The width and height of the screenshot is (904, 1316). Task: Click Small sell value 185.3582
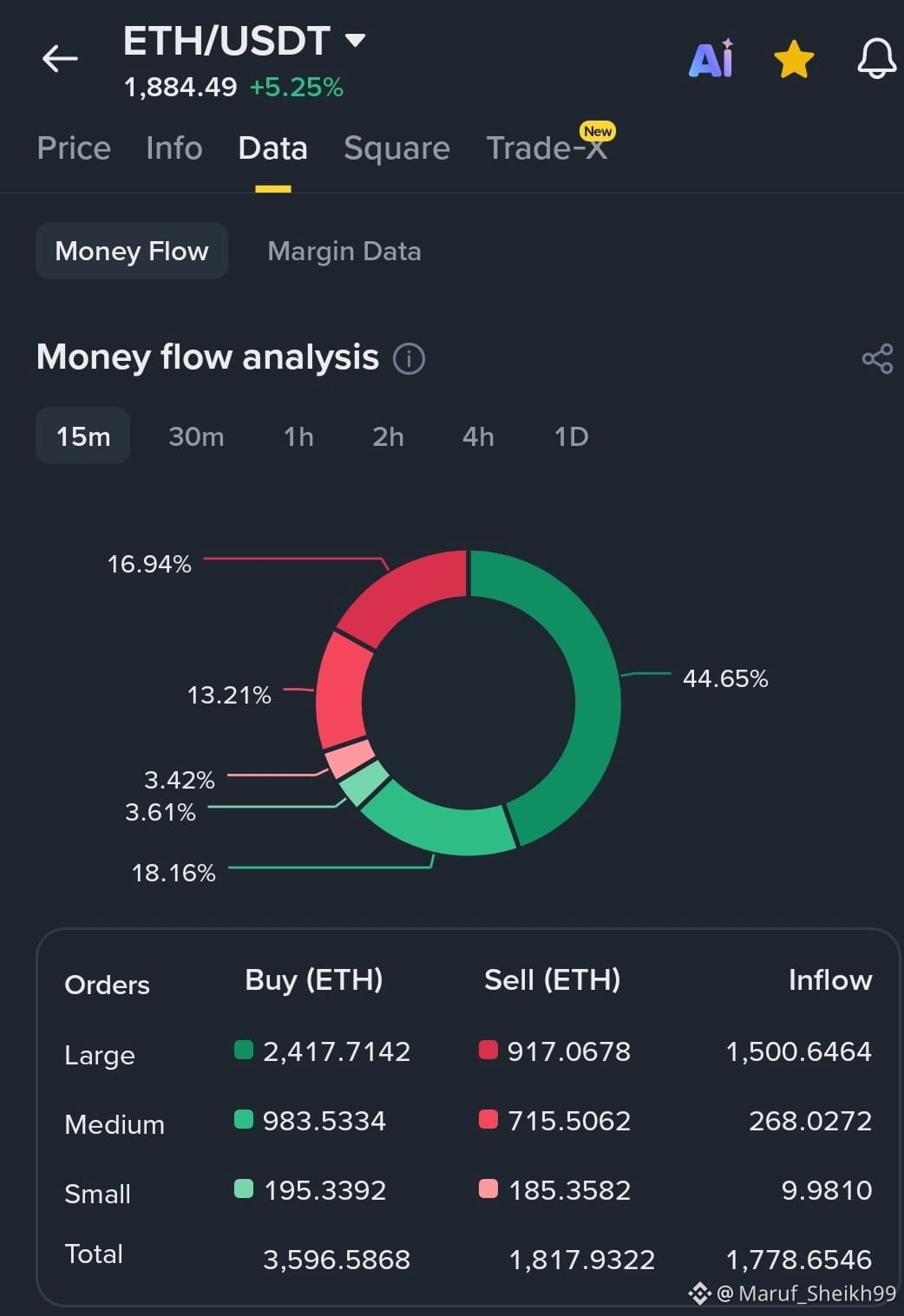[x=569, y=1190]
